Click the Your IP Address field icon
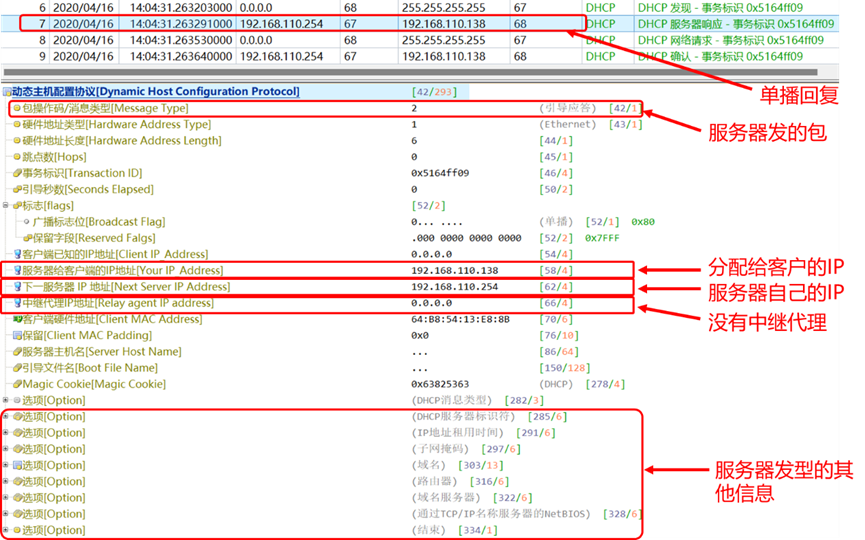Viewport: 865px width, 540px height. click(17, 271)
